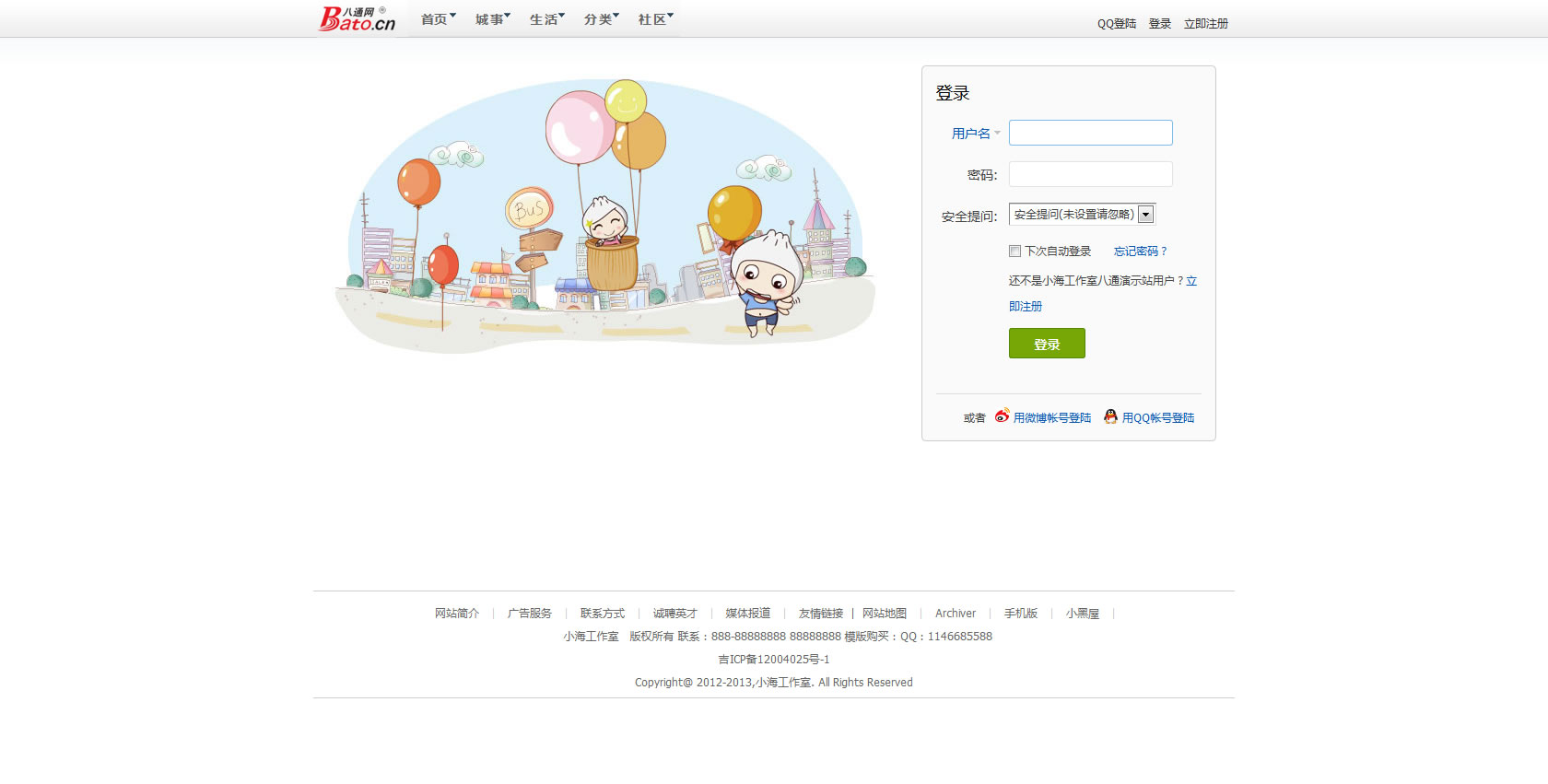
Task: Focus the 密码 password field
Action: tap(1091, 174)
